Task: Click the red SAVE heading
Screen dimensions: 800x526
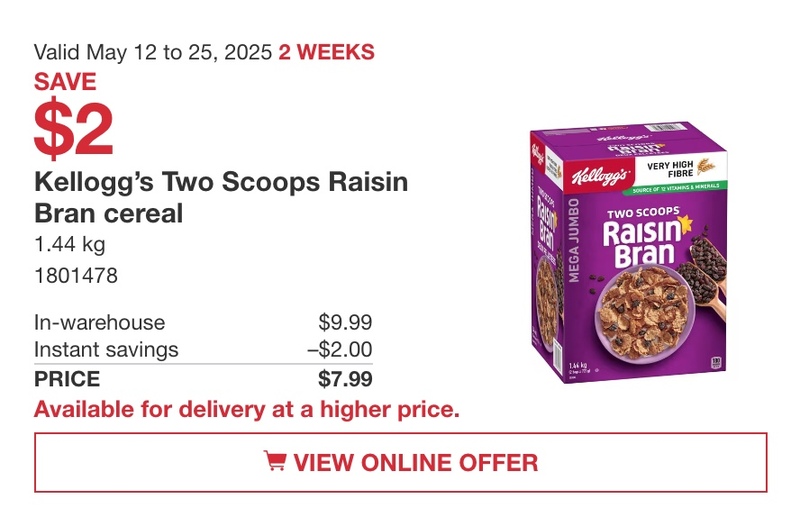Action: 65,82
